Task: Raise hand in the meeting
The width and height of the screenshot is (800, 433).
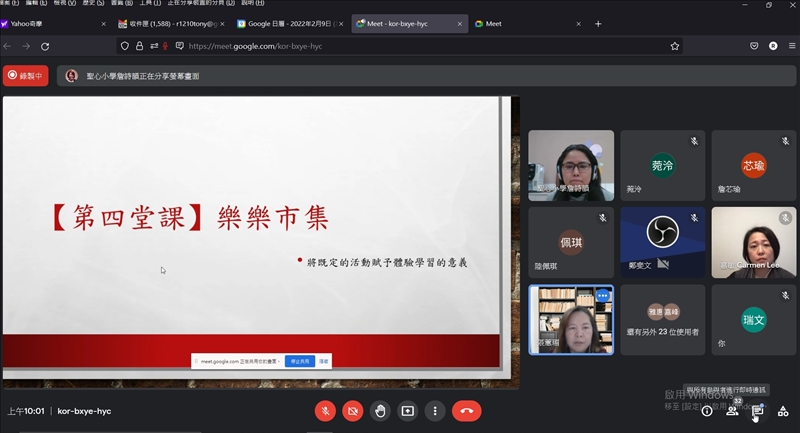Action: coord(380,410)
